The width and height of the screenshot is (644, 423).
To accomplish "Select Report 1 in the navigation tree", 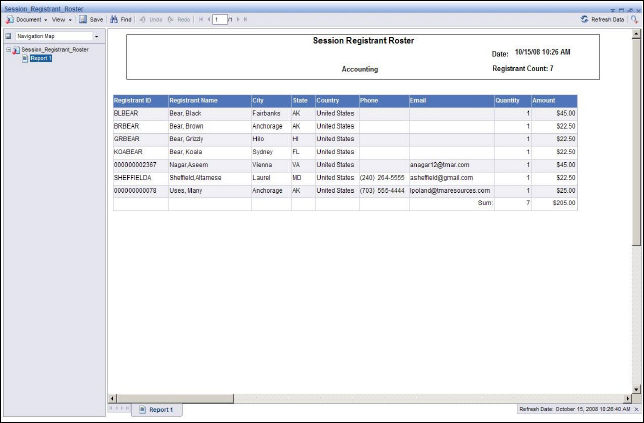I will click(40, 58).
